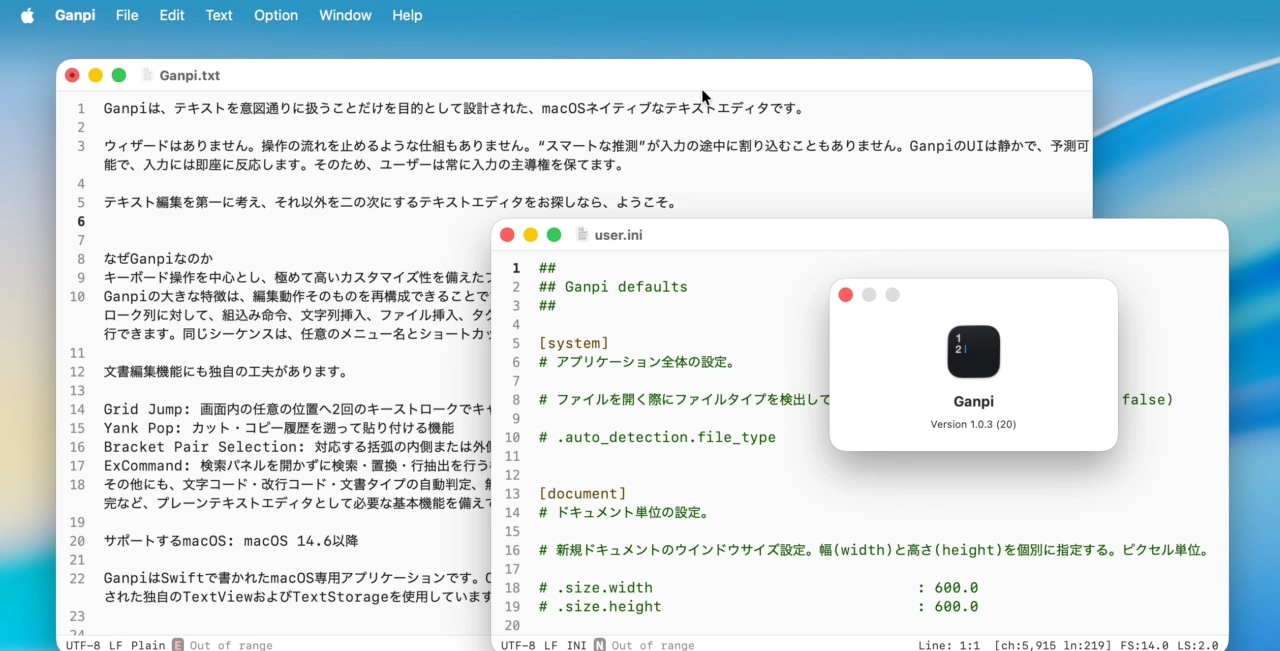Zoom the user.ini window with green button
This screenshot has width=1280, height=651.
[554, 235]
